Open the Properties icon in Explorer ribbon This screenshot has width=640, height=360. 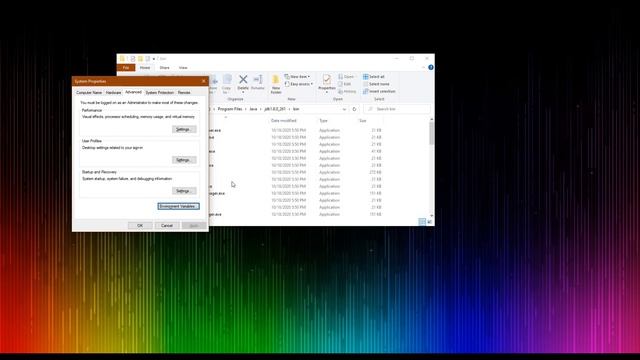click(x=327, y=84)
